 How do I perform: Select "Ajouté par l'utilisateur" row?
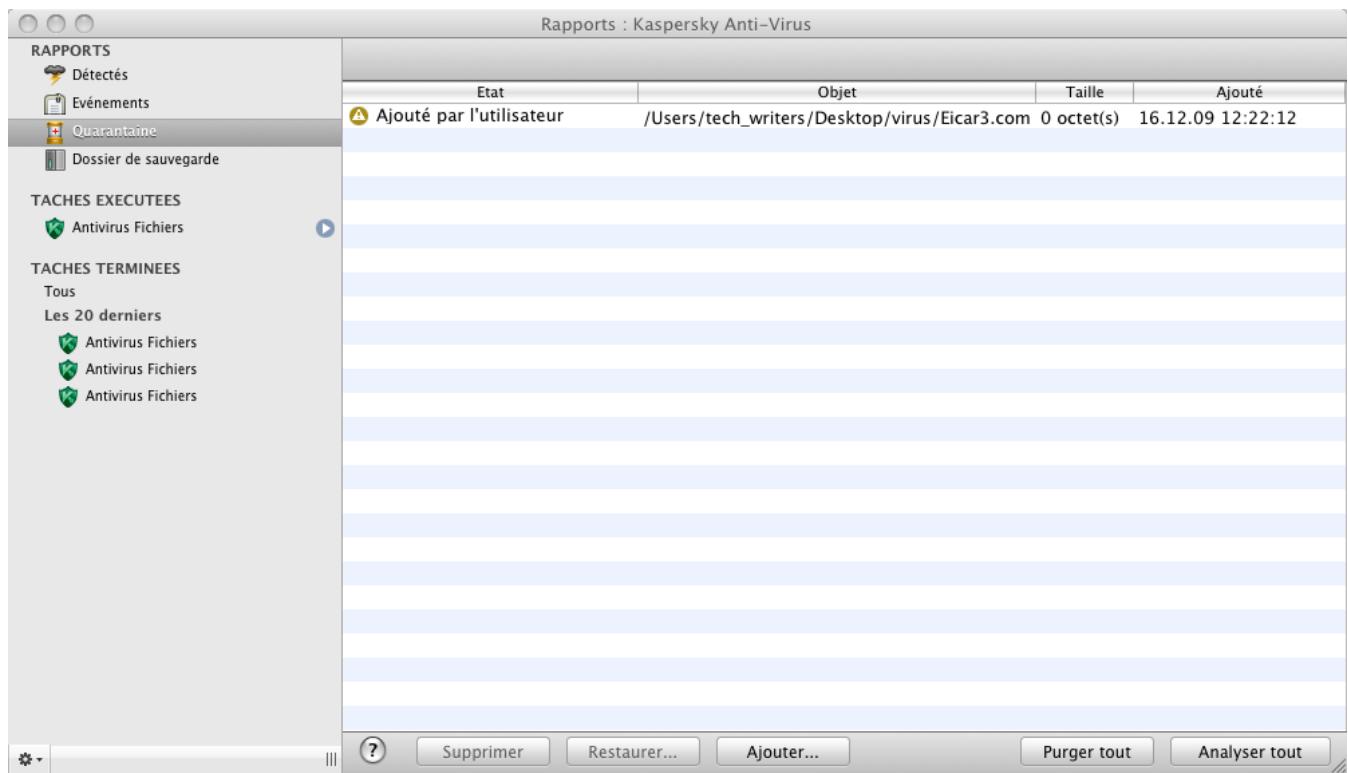click(845, 116)
